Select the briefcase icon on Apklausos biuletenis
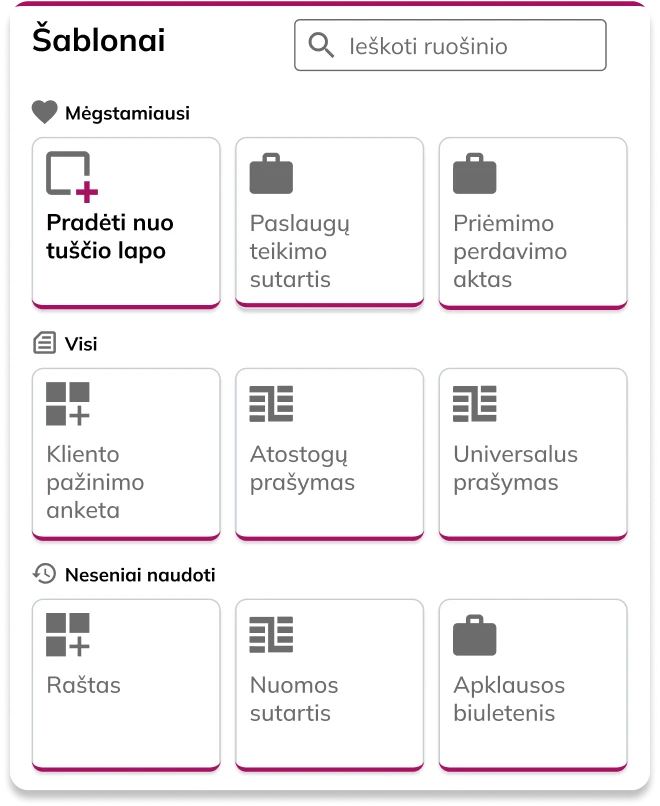 tap(473, 634)
